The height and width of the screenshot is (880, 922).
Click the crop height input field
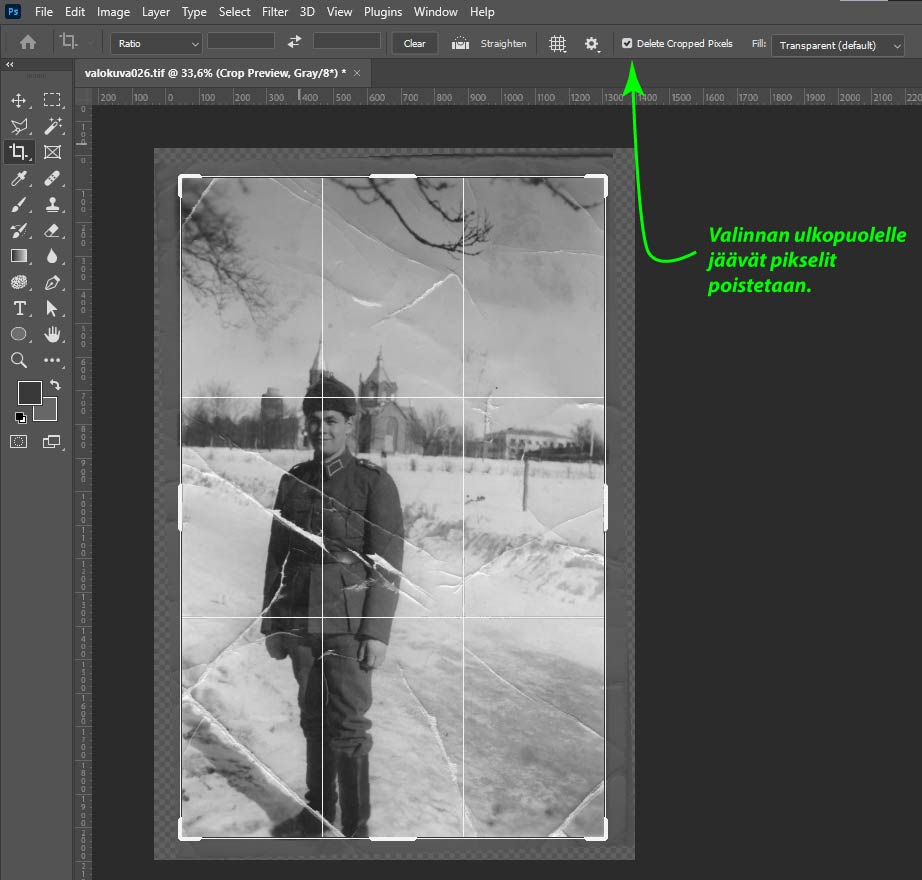347,41
